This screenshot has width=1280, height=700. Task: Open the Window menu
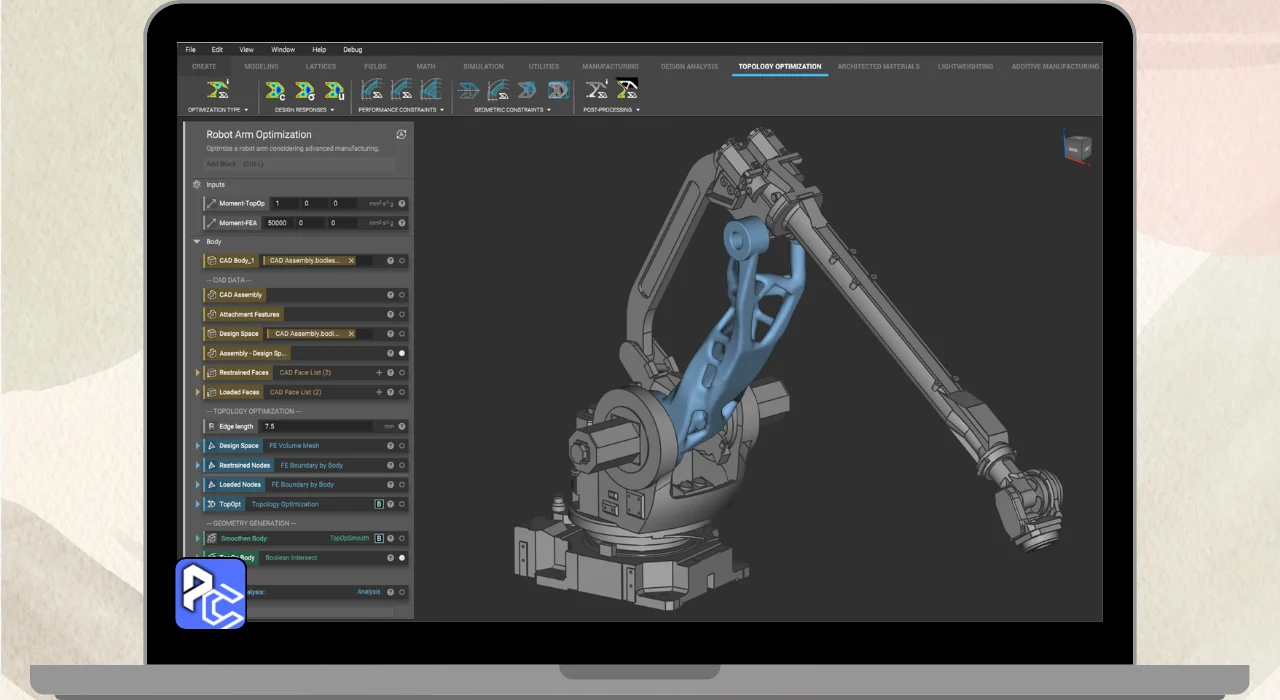click(283, 49)
